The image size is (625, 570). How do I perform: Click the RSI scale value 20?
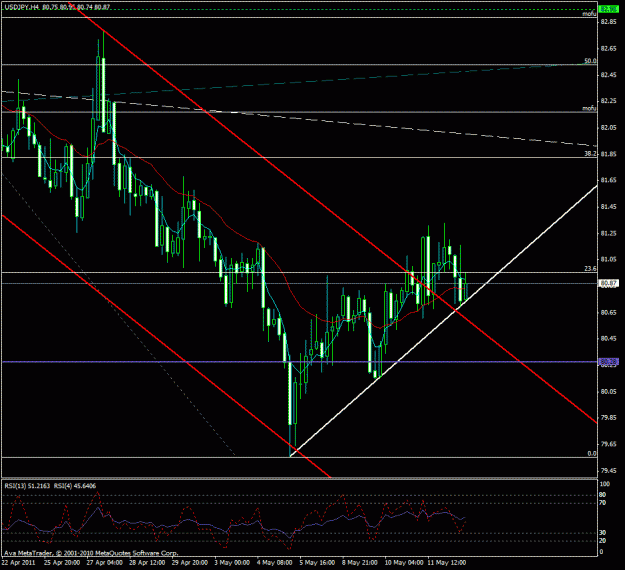point(603,541)
